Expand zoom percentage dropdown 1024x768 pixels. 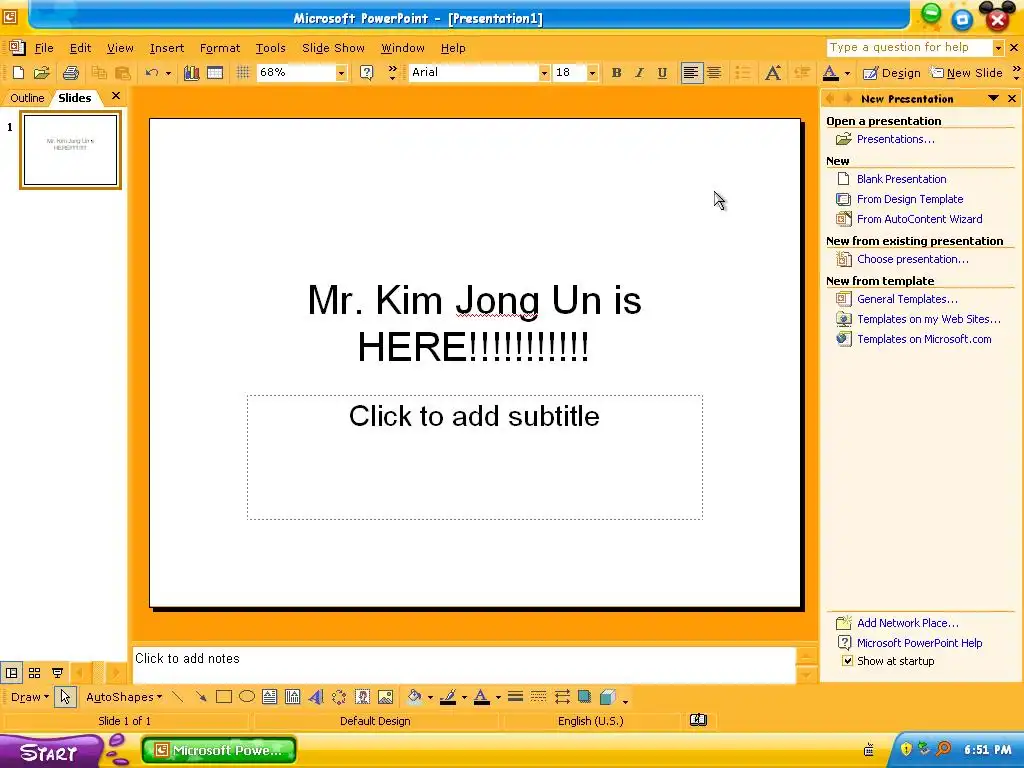341,73
